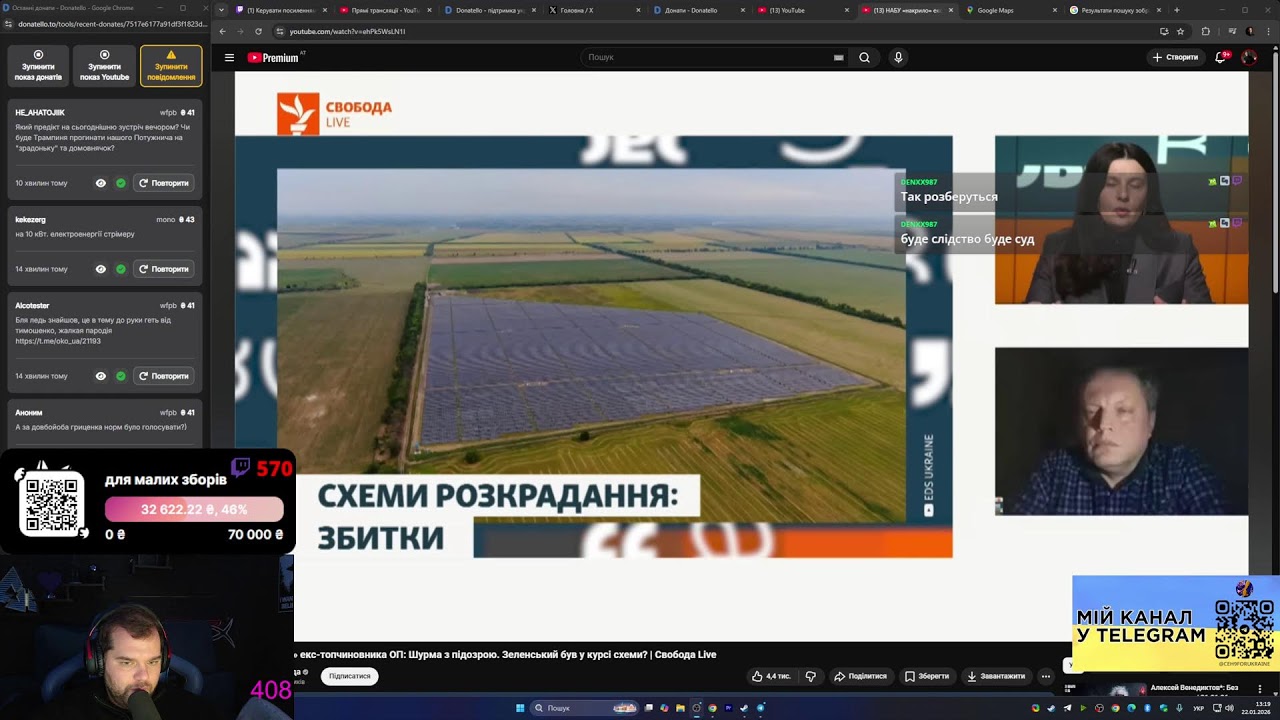The height and width of the screenshot is (720, 1280).
Task: Click 'Підписатися' subscribe button
Action: point(350,676)
